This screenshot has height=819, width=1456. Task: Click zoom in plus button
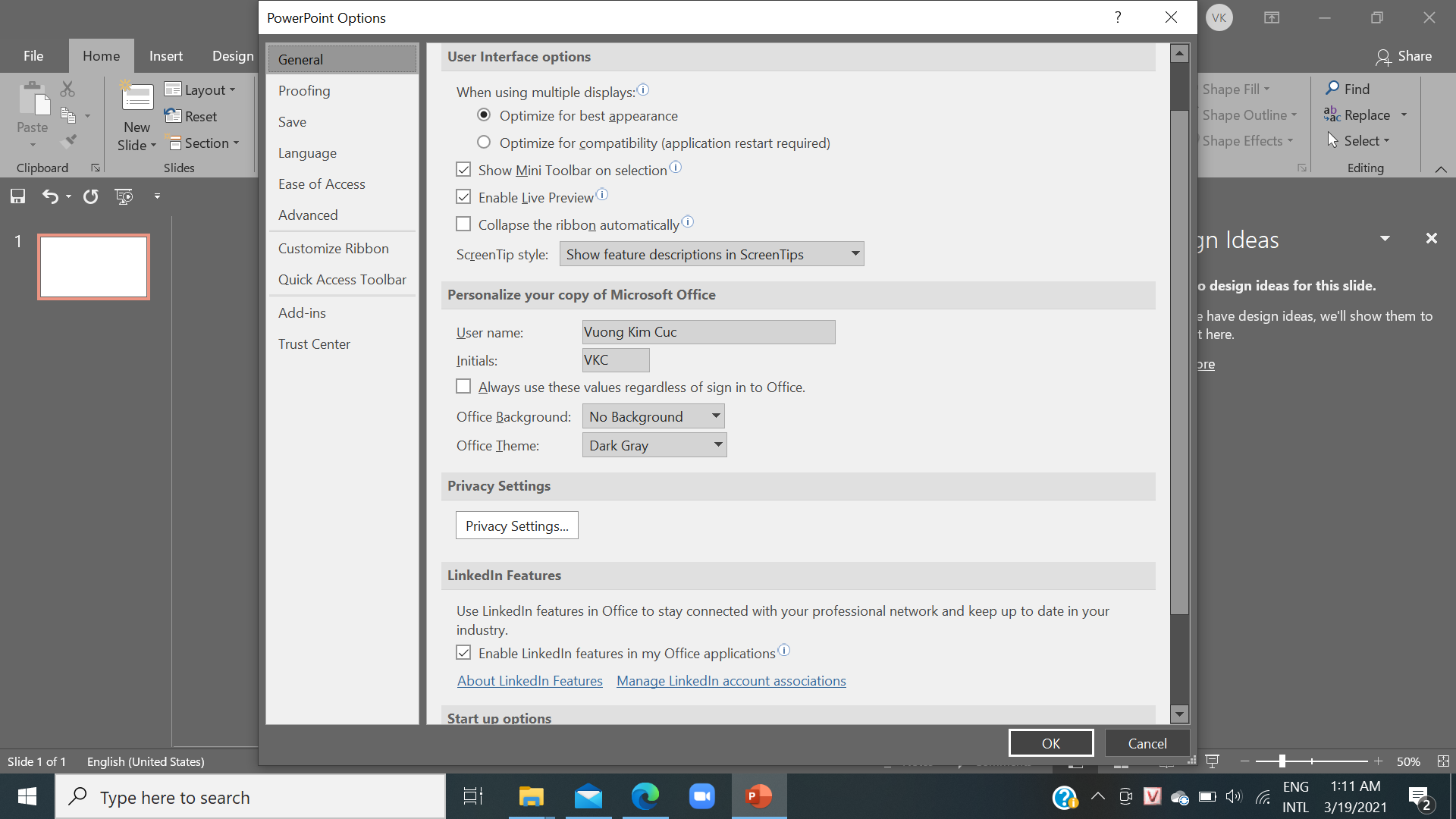[1379, 761]
